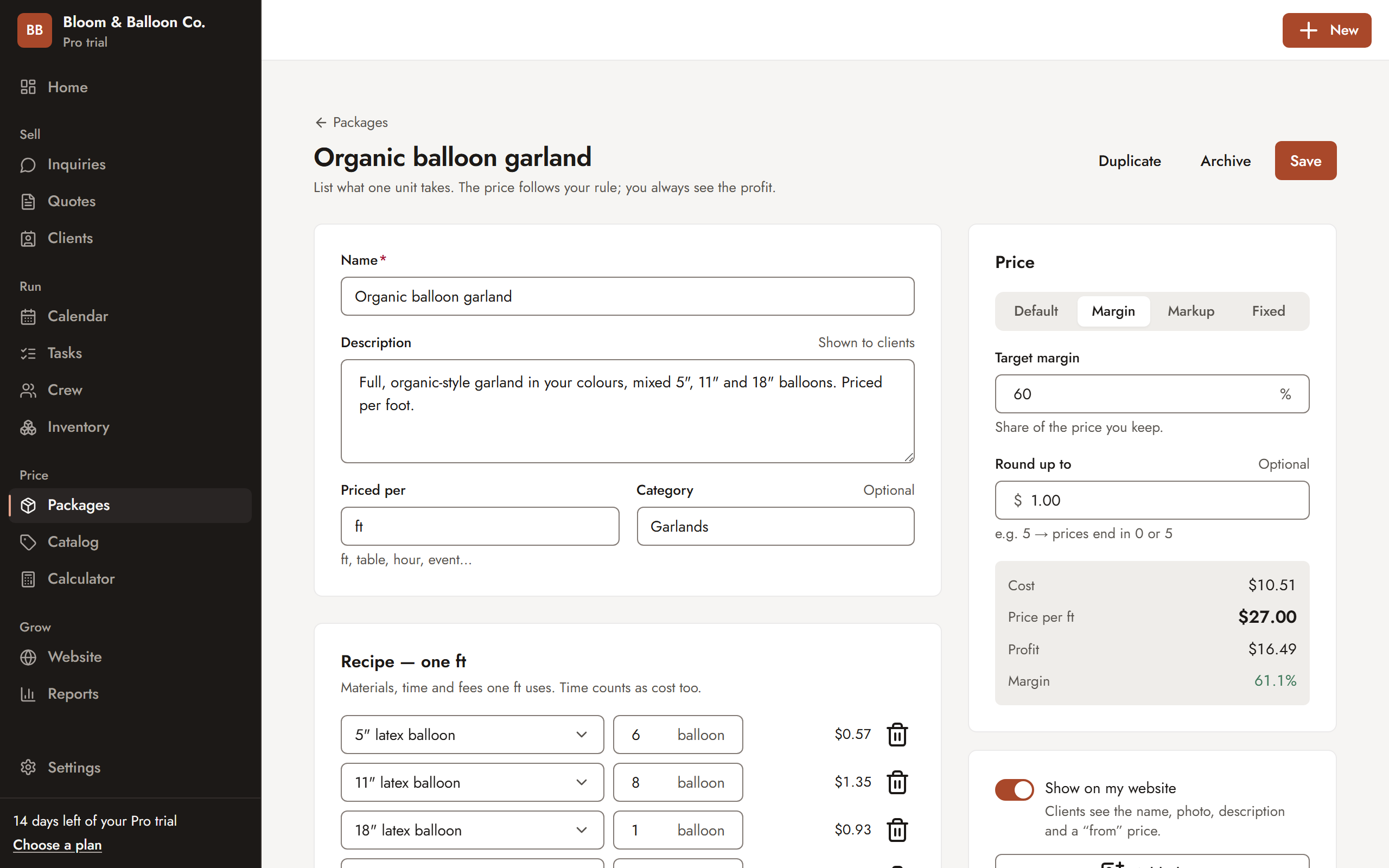Viewport: 1389px width, 868px height.
Task: Click the Save button
Action: point(1305,161)
